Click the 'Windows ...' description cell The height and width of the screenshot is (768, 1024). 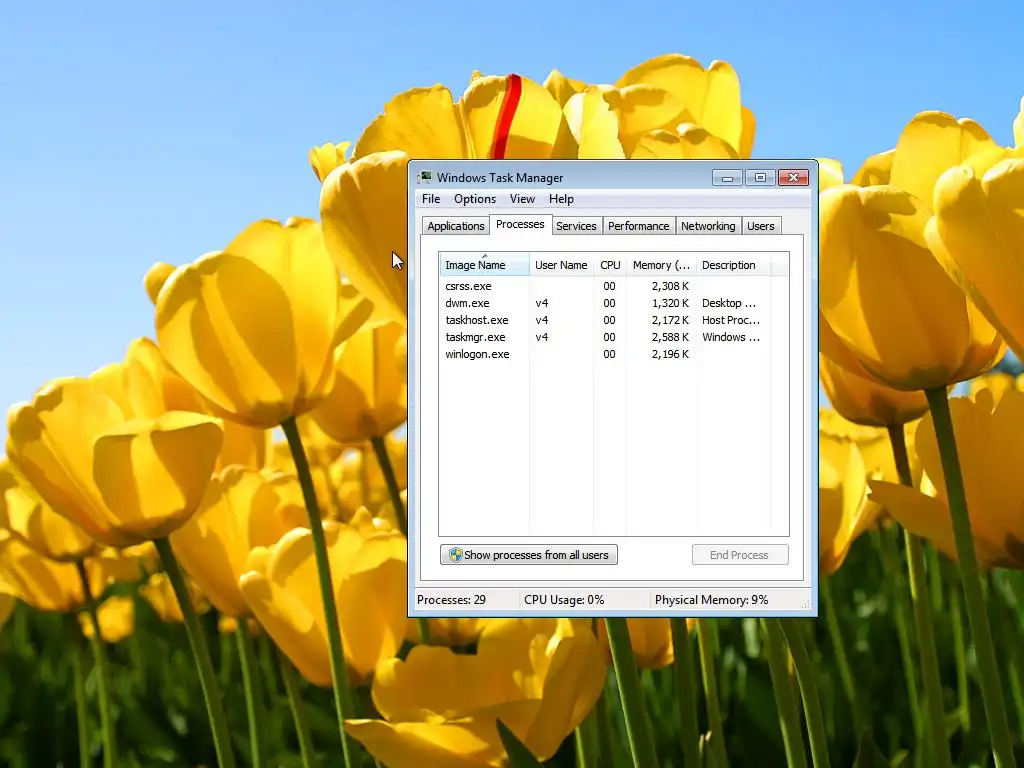(x=731, y=337)
